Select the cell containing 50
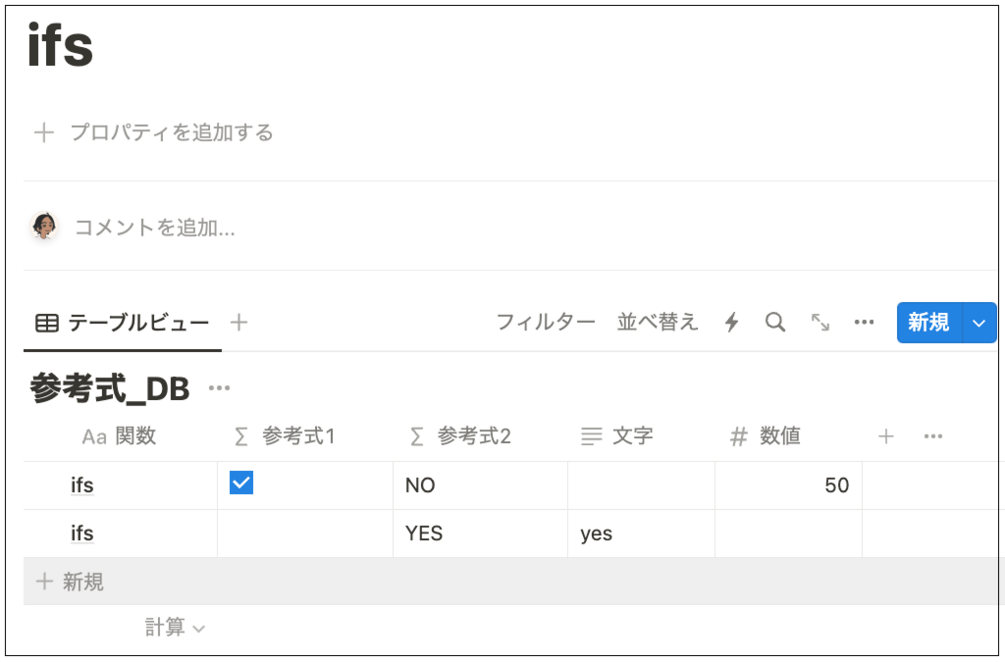Screen dimensions: 1005x662 (x=789, y=485)
